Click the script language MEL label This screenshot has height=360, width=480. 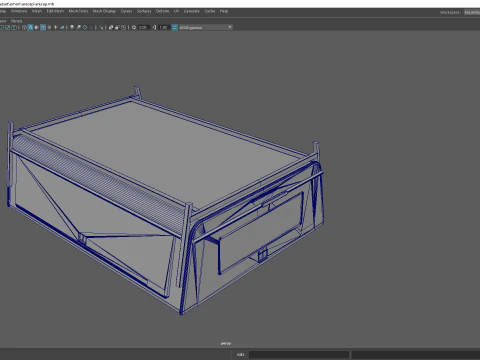point(240,354)
